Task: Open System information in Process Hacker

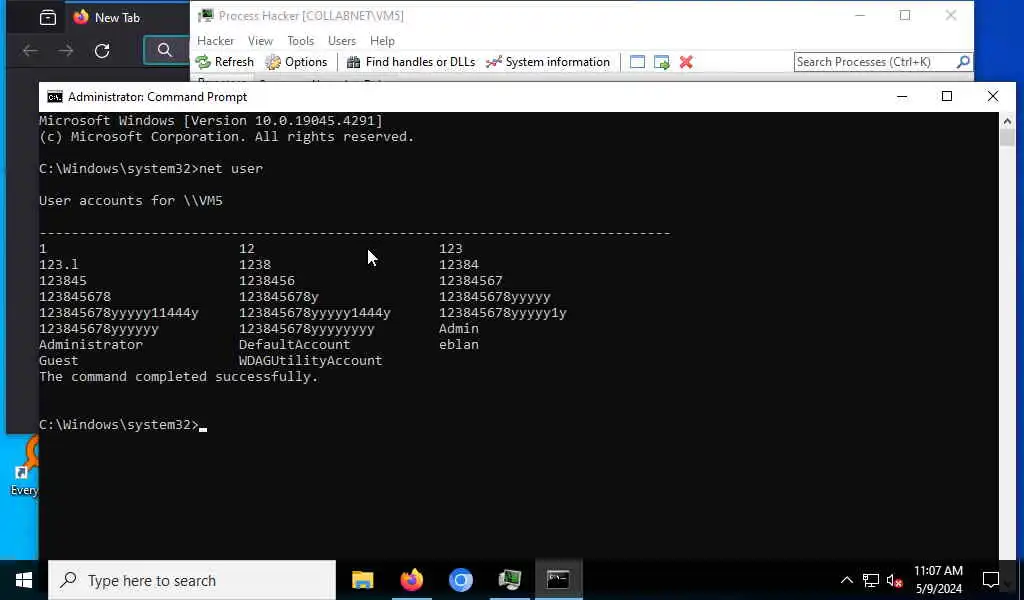Action: (x=547, y=62)
